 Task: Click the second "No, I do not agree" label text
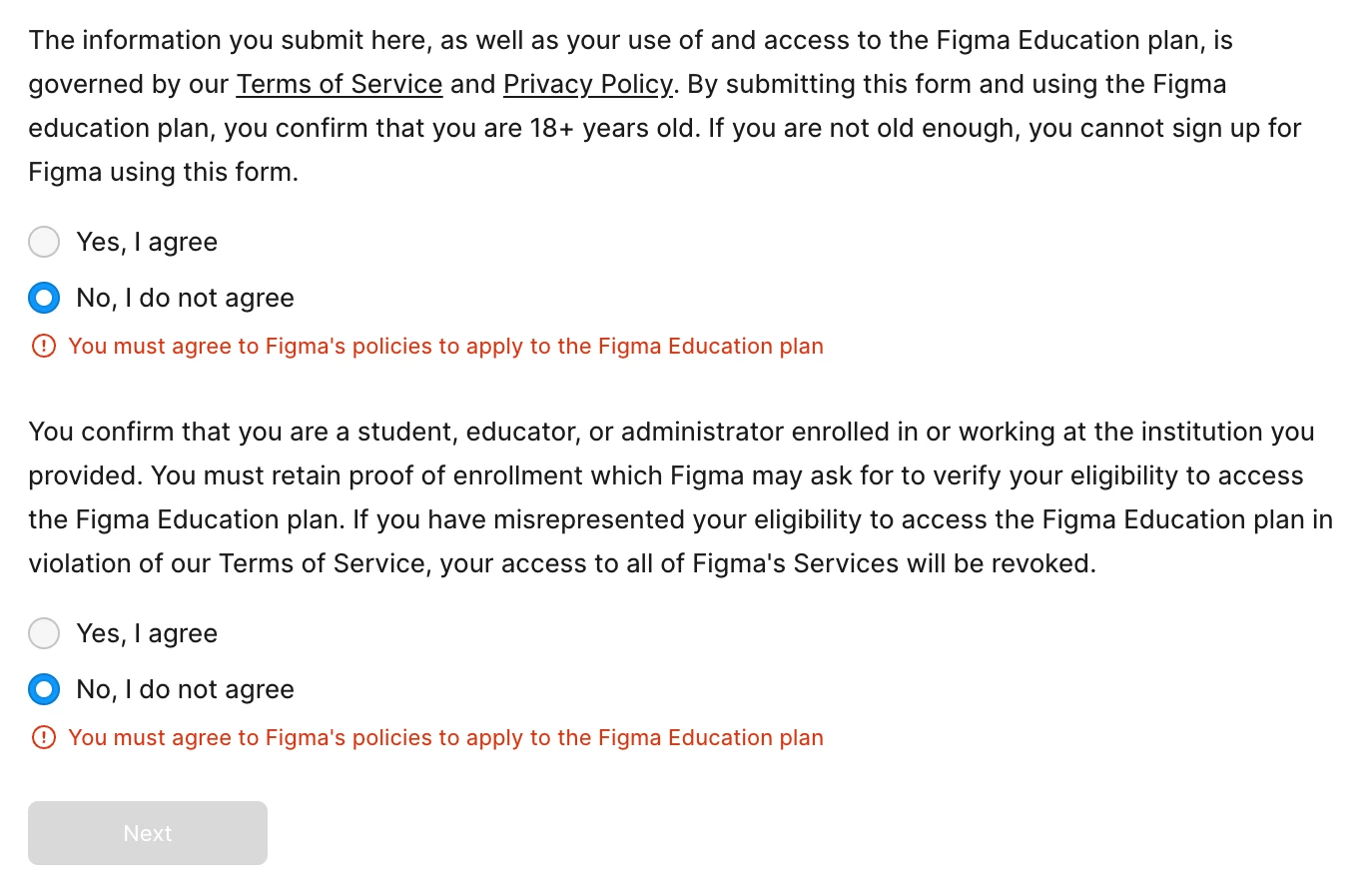click(185, 689)
